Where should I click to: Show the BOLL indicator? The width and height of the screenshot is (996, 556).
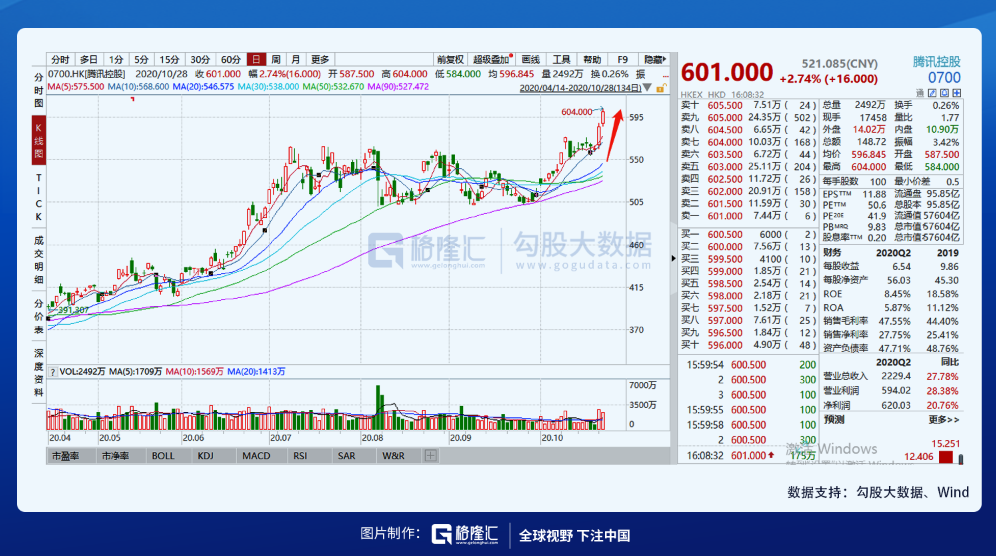163,456
